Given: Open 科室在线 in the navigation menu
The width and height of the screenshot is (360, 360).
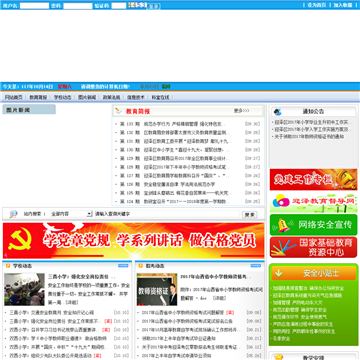Looking at the screenshot, I should pos(160,97).
